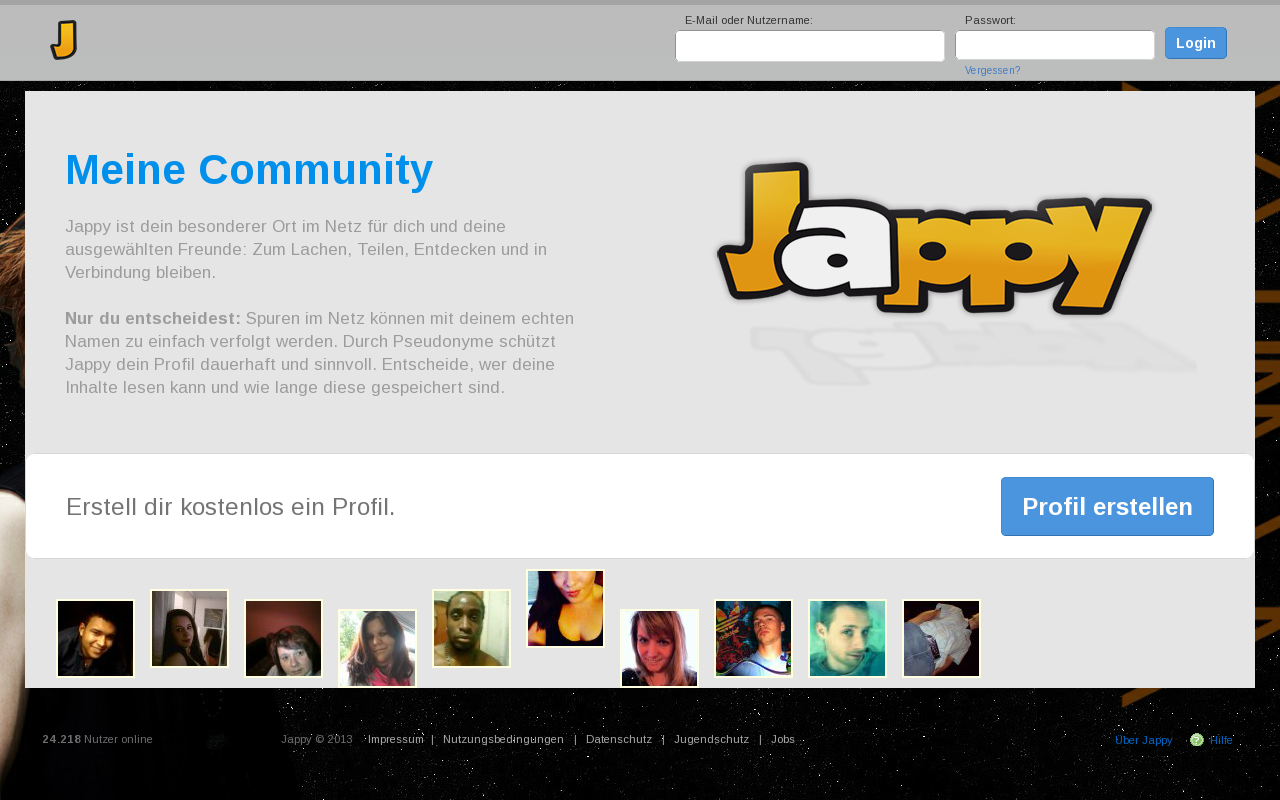The image size is (1280, 800).
Task: Click the Profil erstellen button
Action: 1107,506
